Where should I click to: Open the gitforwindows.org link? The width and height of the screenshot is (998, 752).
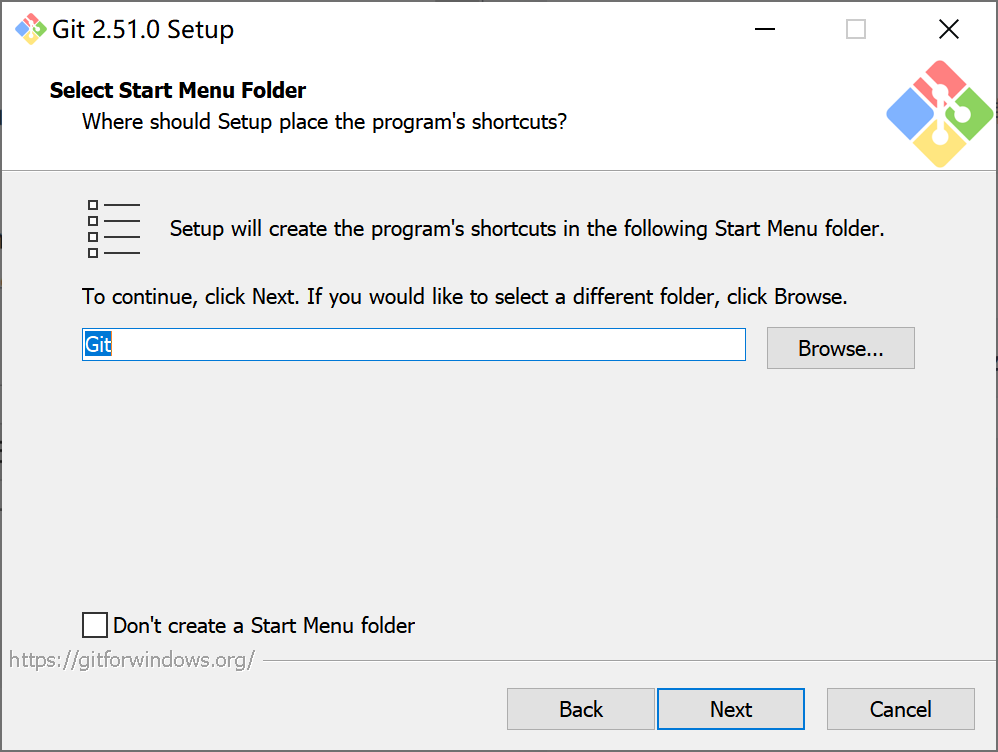coord(131,659)
